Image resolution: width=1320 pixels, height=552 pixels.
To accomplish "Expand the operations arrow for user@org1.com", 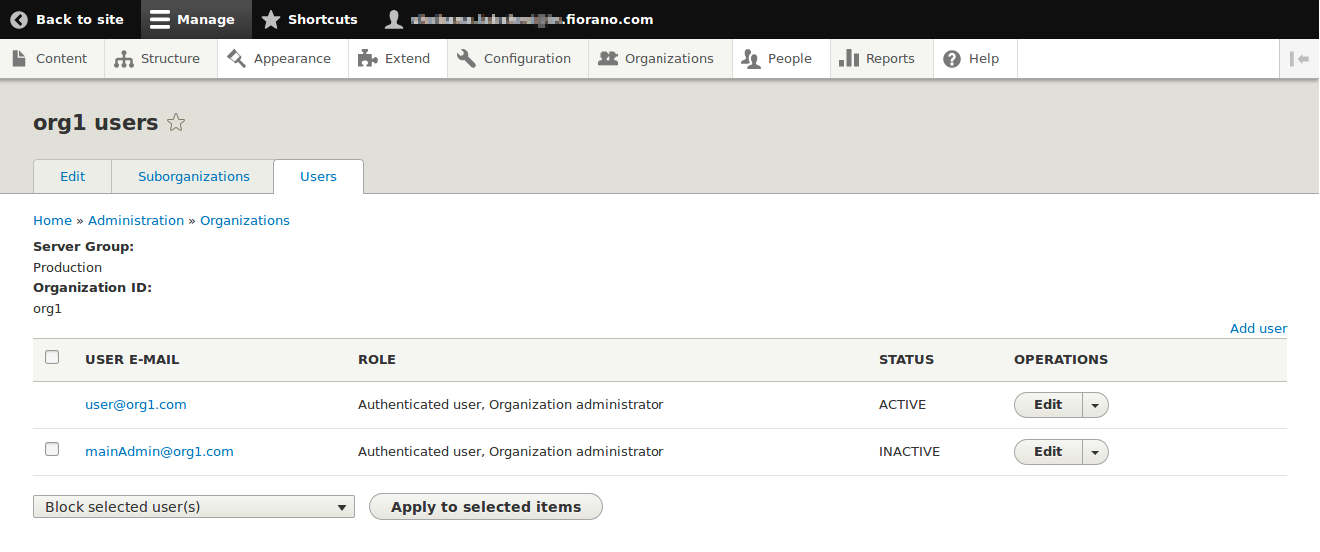I will pos(1095,405).
